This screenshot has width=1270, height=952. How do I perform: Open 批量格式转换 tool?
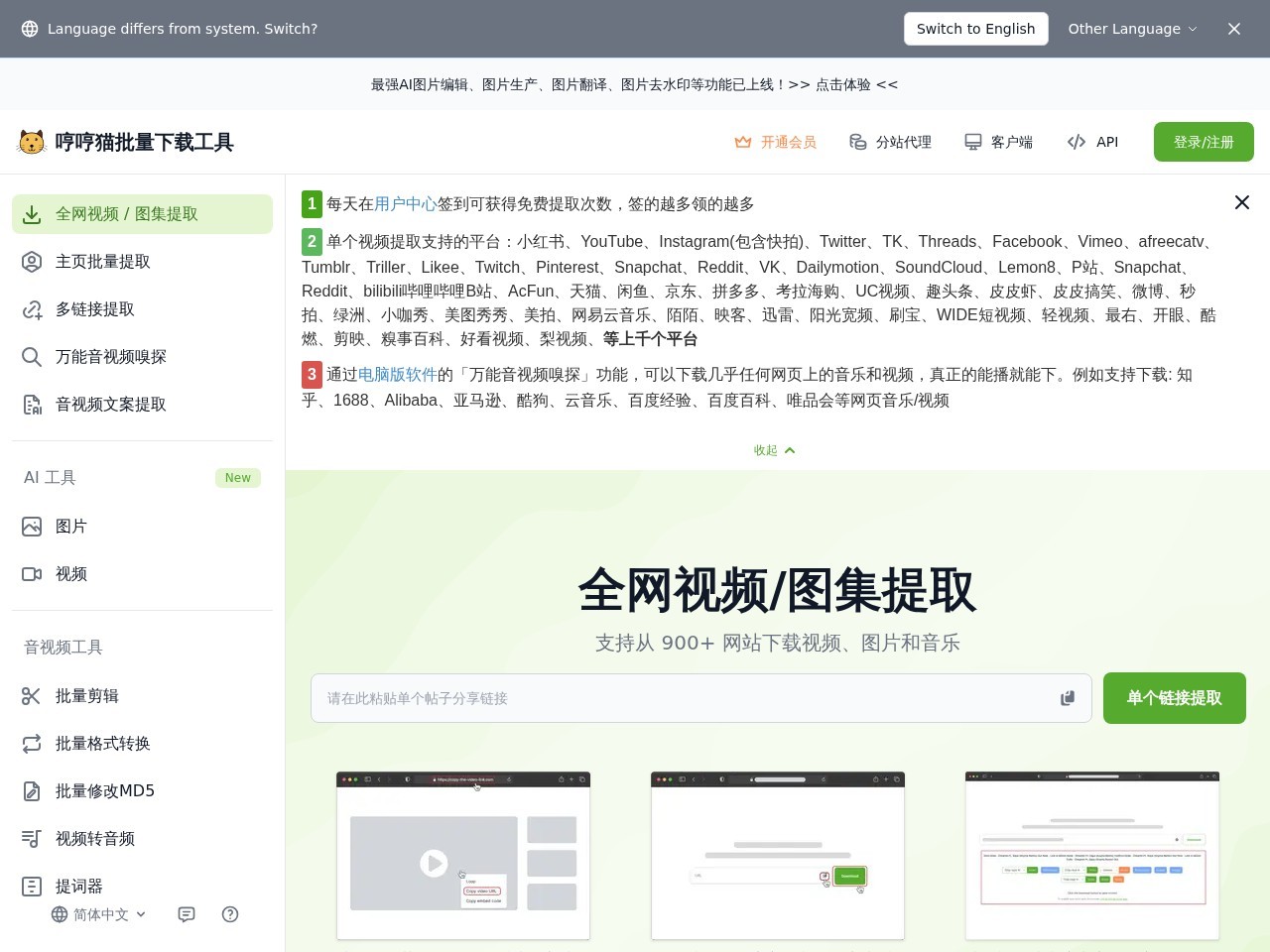click(142, 744)
